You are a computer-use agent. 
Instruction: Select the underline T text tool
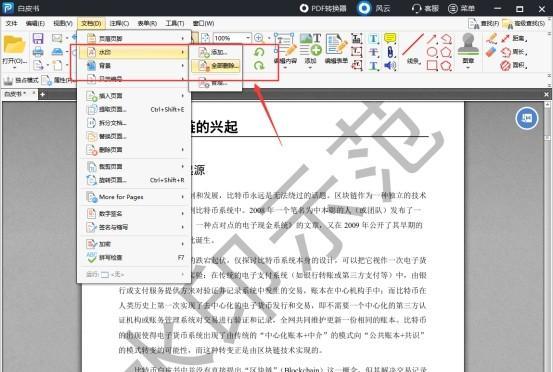pos(373,66)
